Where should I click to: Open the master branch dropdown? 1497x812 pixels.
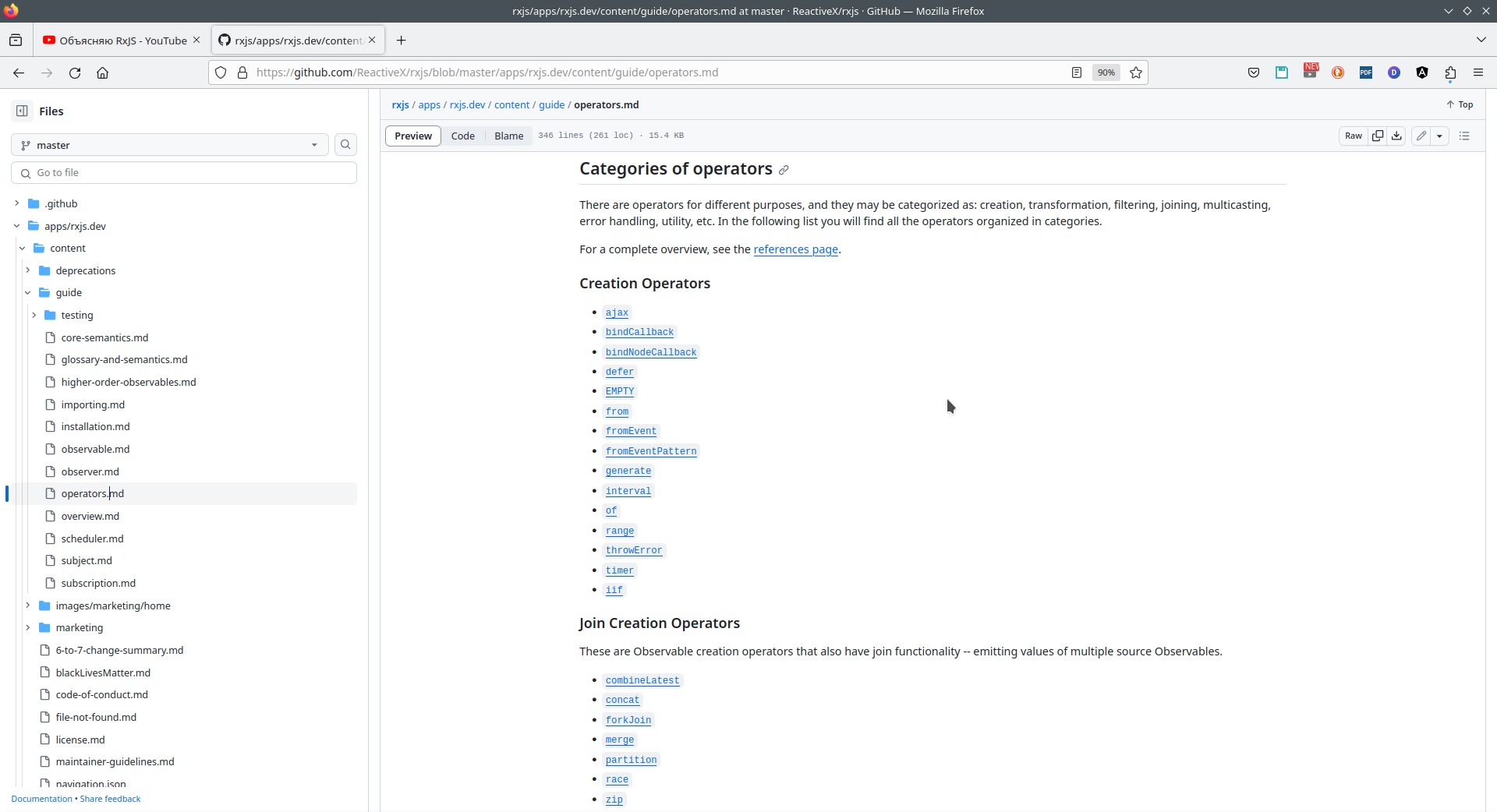tap(169, 145)
